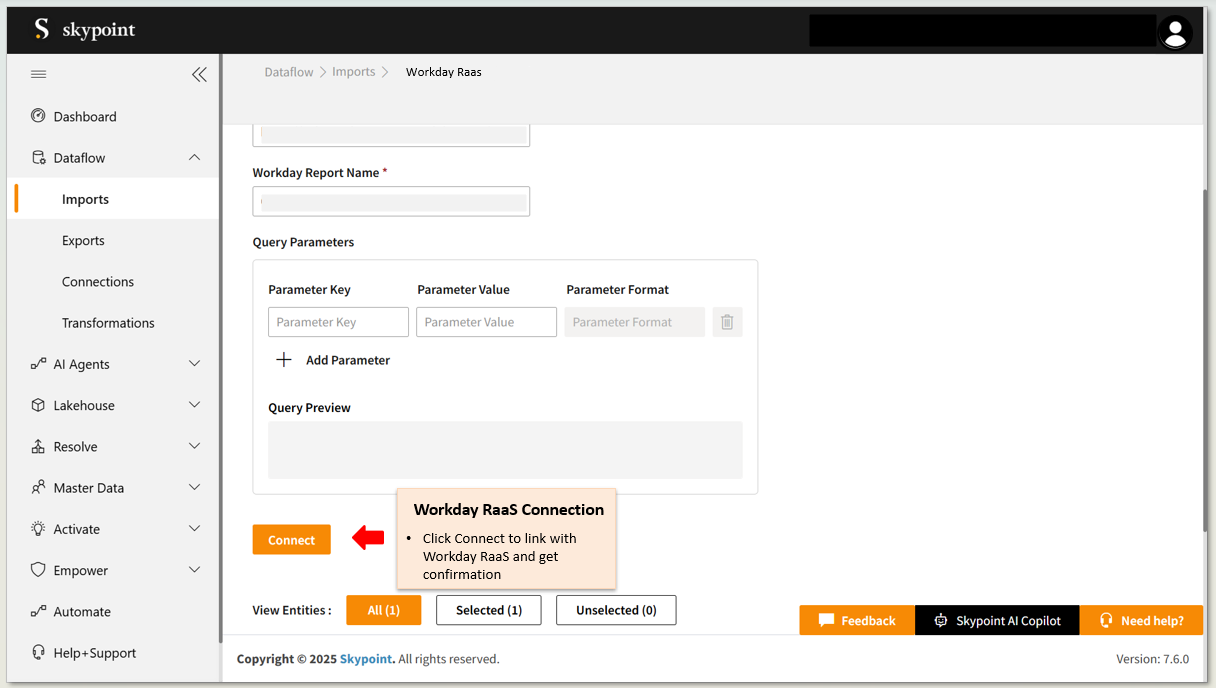The height and width of the screenshot is (688, 1216).
Task: Click the user profile avatar icon
Action: tap(1174, 32)
